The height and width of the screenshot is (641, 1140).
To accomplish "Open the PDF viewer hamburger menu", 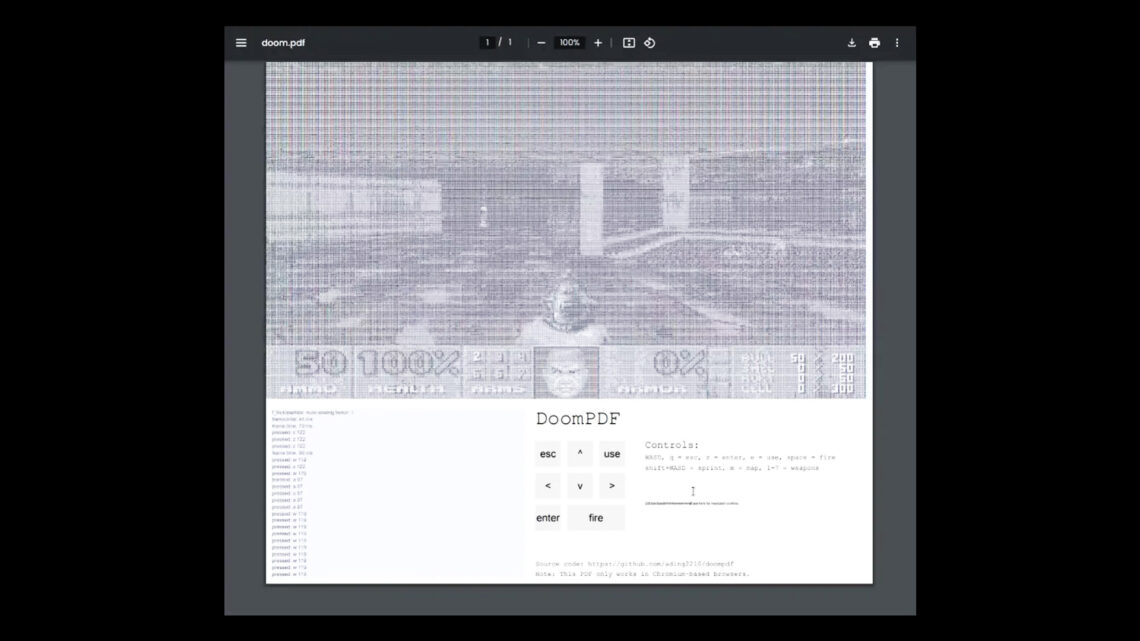I will [x=241, y=43].
